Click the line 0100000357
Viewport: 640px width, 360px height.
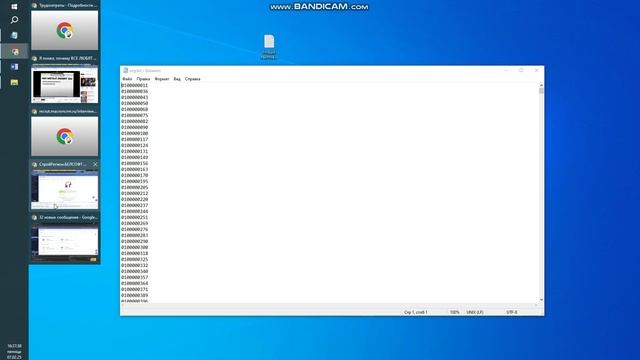[x=135, y=277]
